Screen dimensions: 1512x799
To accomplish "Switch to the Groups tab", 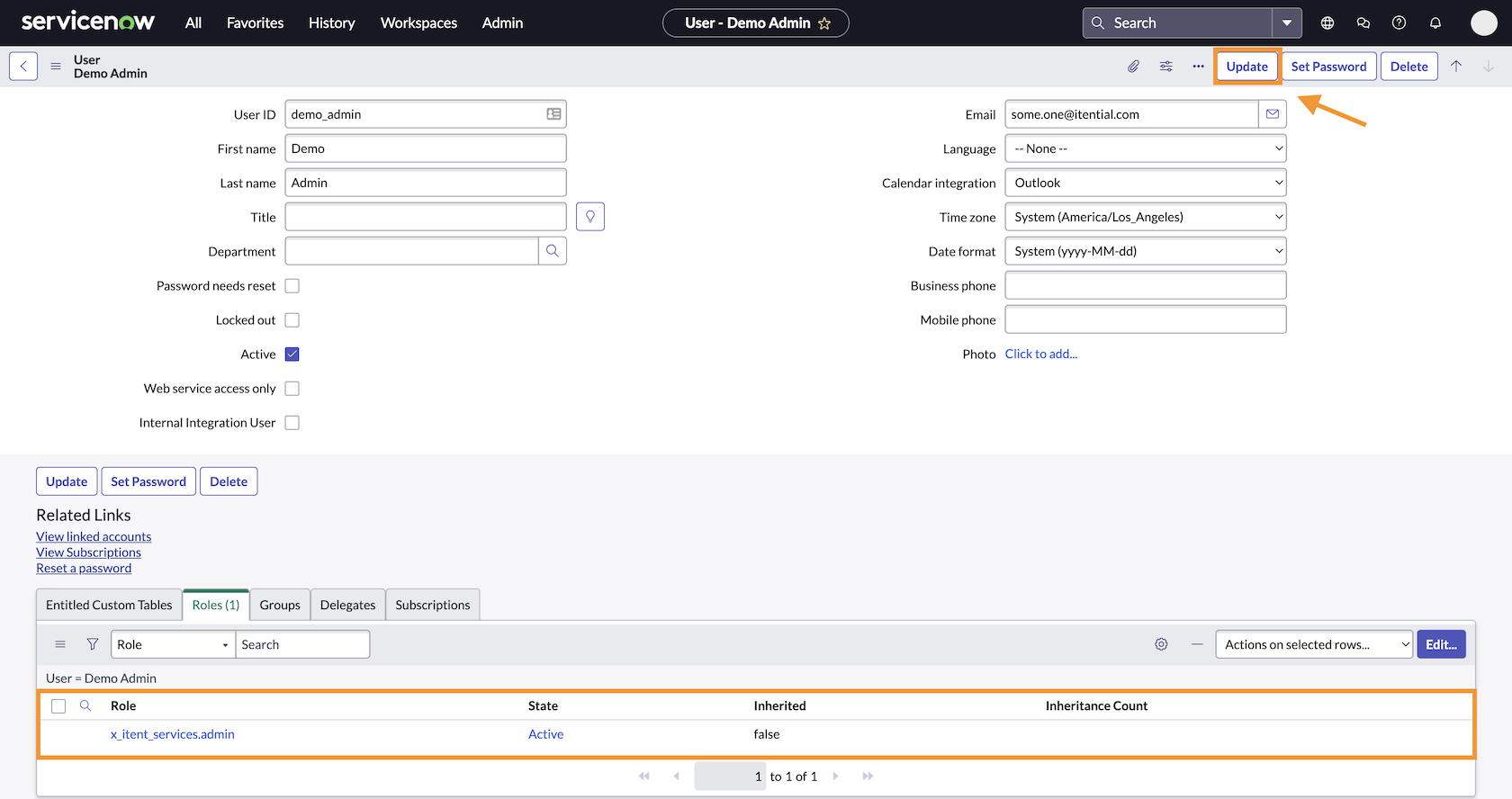I will (x=280, y=605).
